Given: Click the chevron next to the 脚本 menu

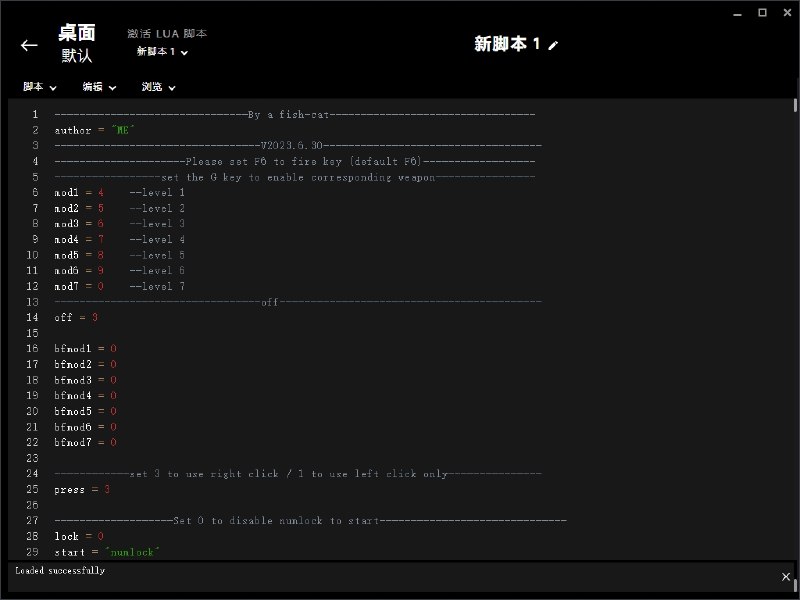Looking at the screenshot, I should [x=53, y=88].
